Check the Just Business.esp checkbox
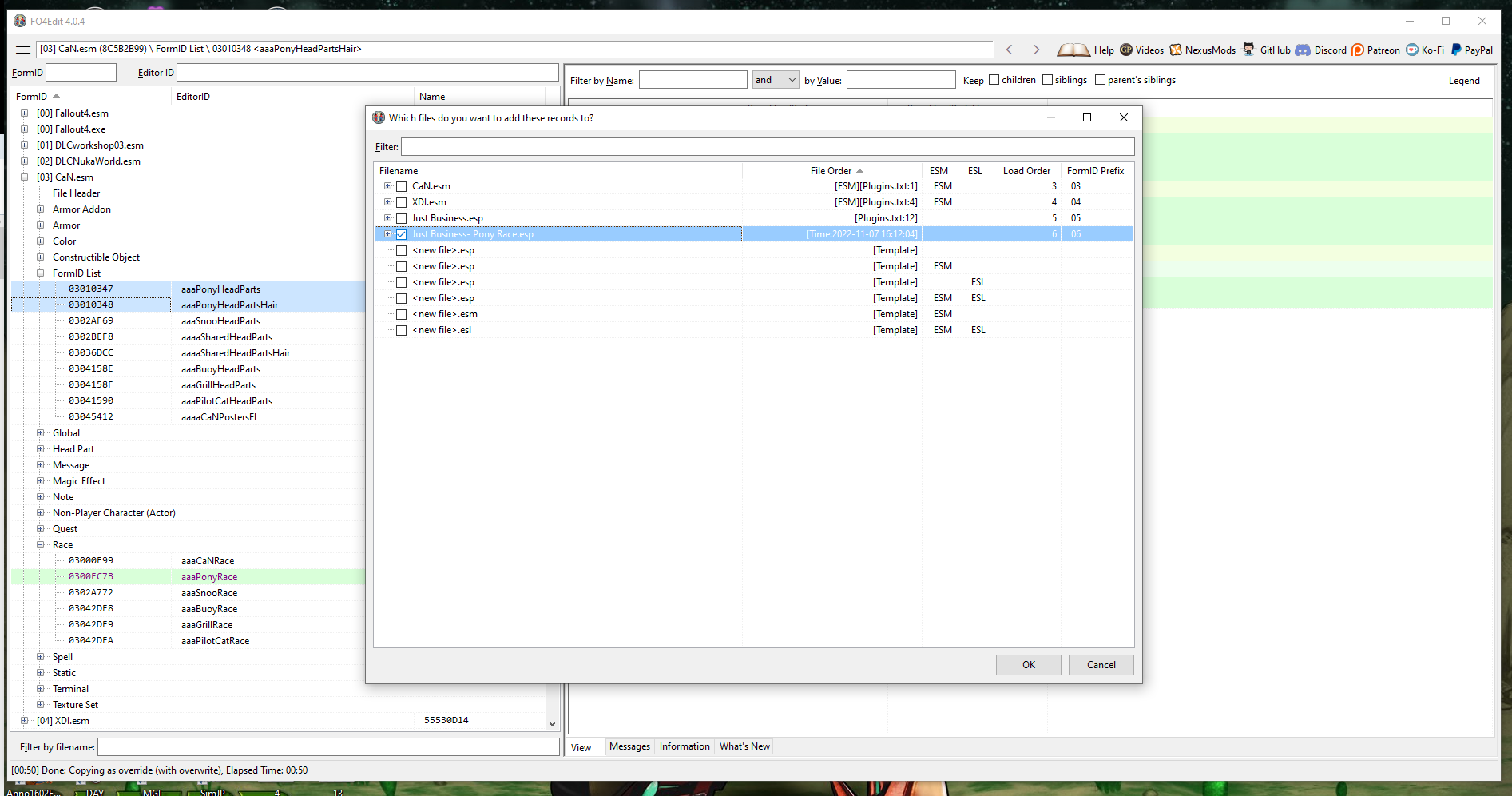 click(x=402, y=218)
